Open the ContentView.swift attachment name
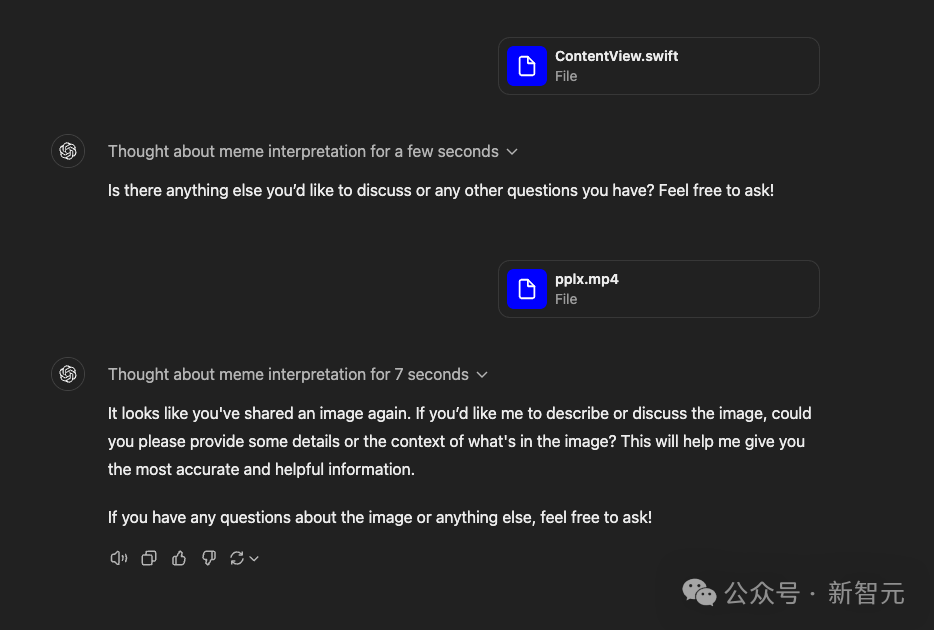 coord(616,57)
